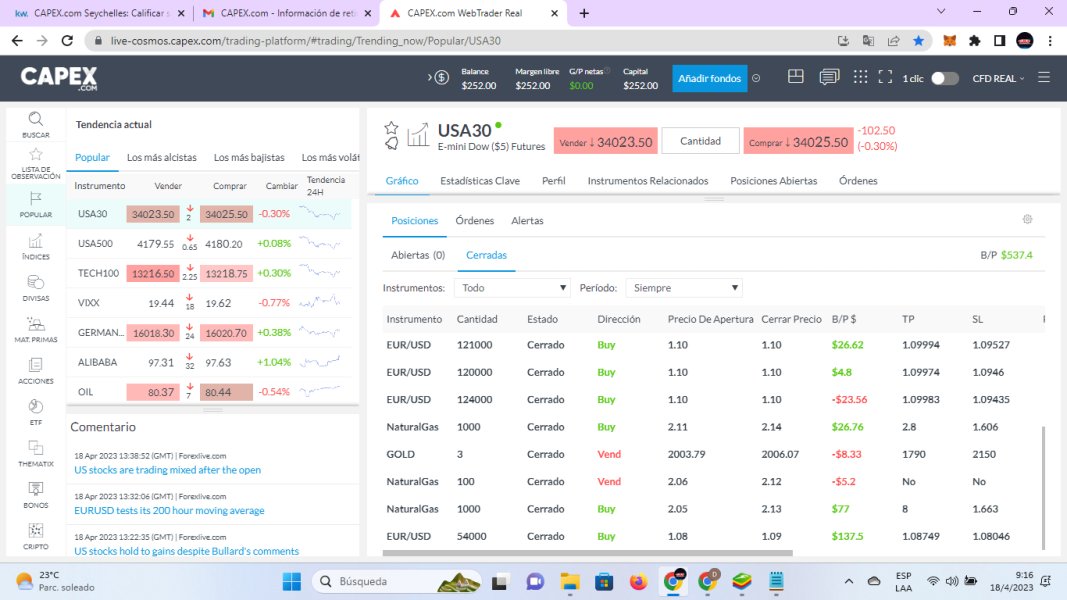The image size is (1067, 600).
Task: Open the Perfil tab
Action: tap(553, 181)
